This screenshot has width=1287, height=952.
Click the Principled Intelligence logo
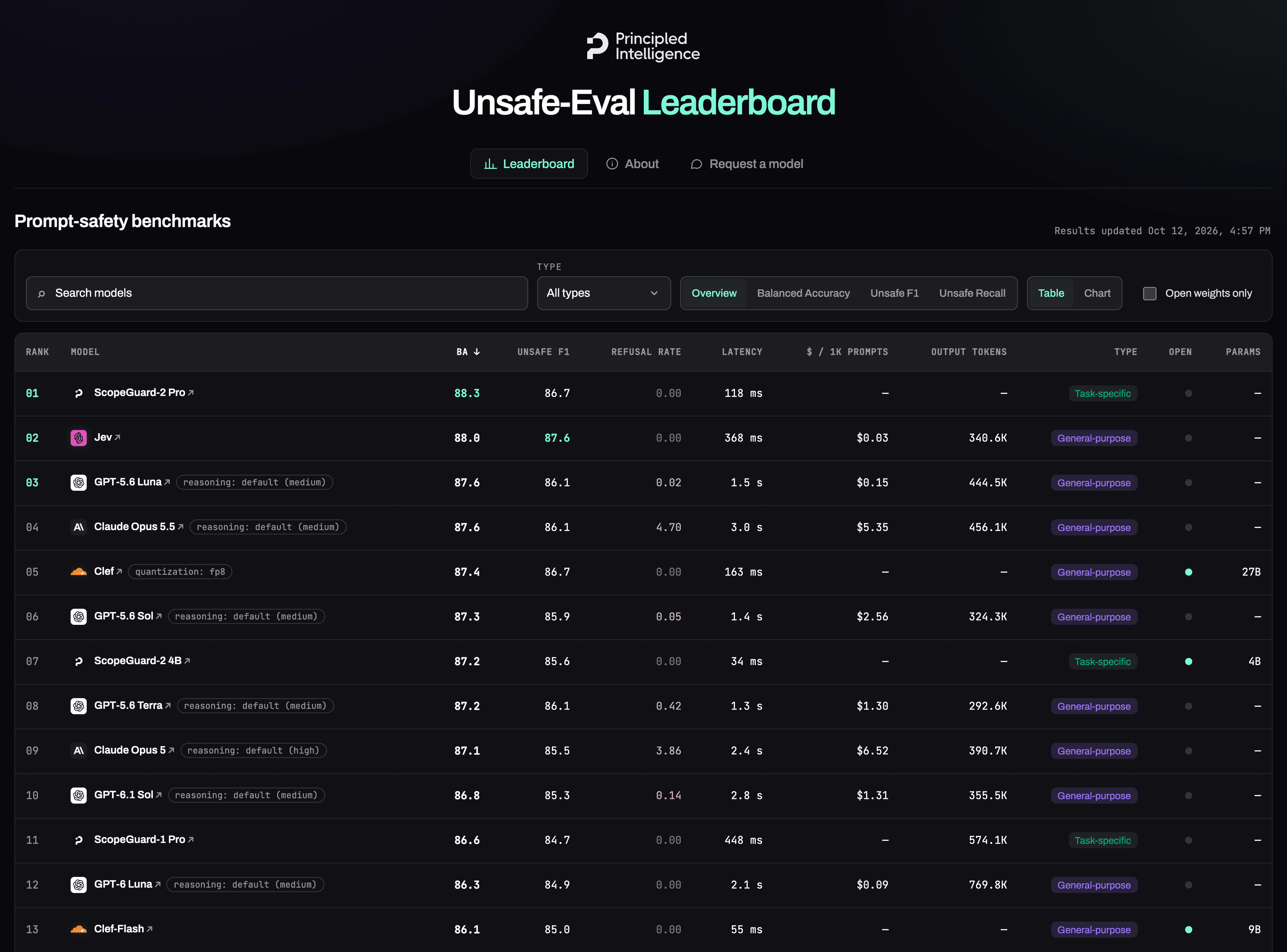[x=643, y=46]
